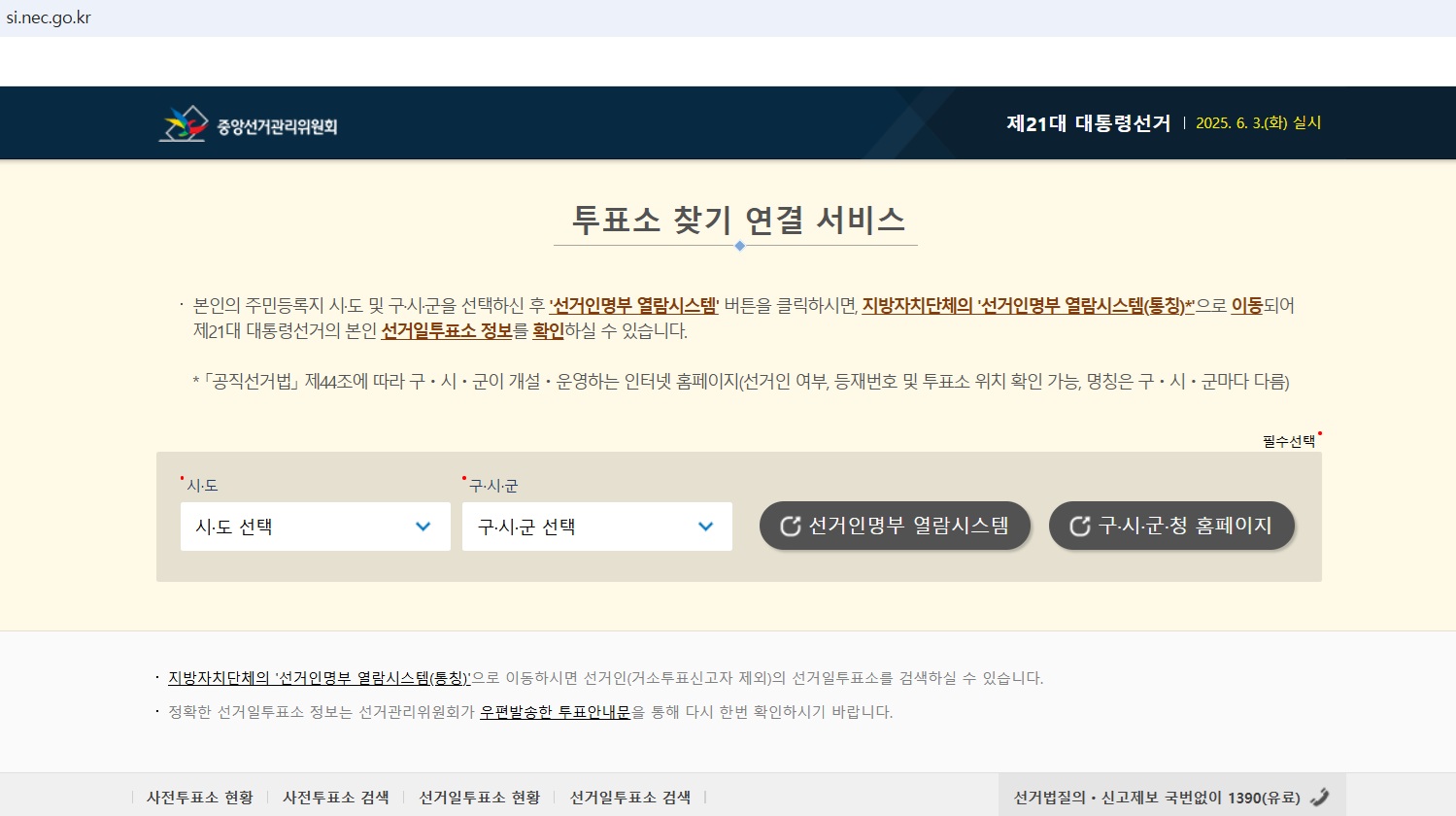1456x816 pixels.
Task: Expand the chevron on the 구·시·군 selector
Action: point(704,526)
